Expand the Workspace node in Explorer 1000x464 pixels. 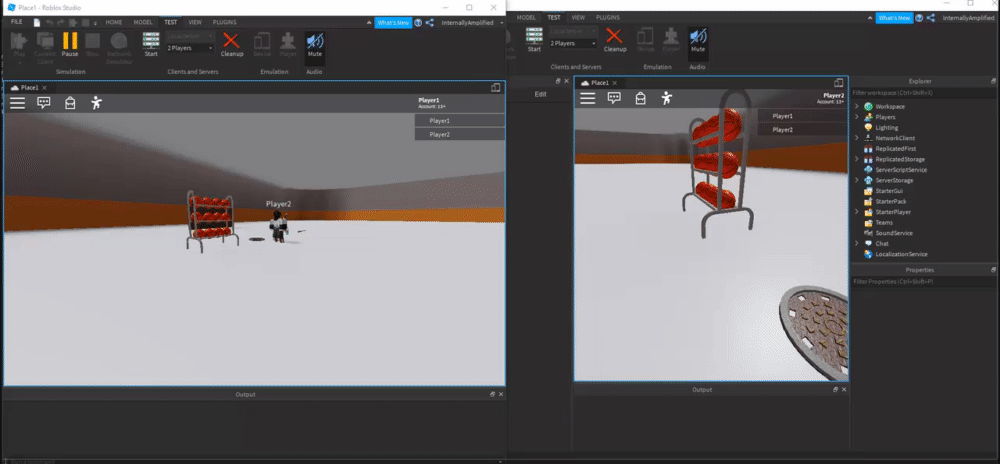click(857, 106)
